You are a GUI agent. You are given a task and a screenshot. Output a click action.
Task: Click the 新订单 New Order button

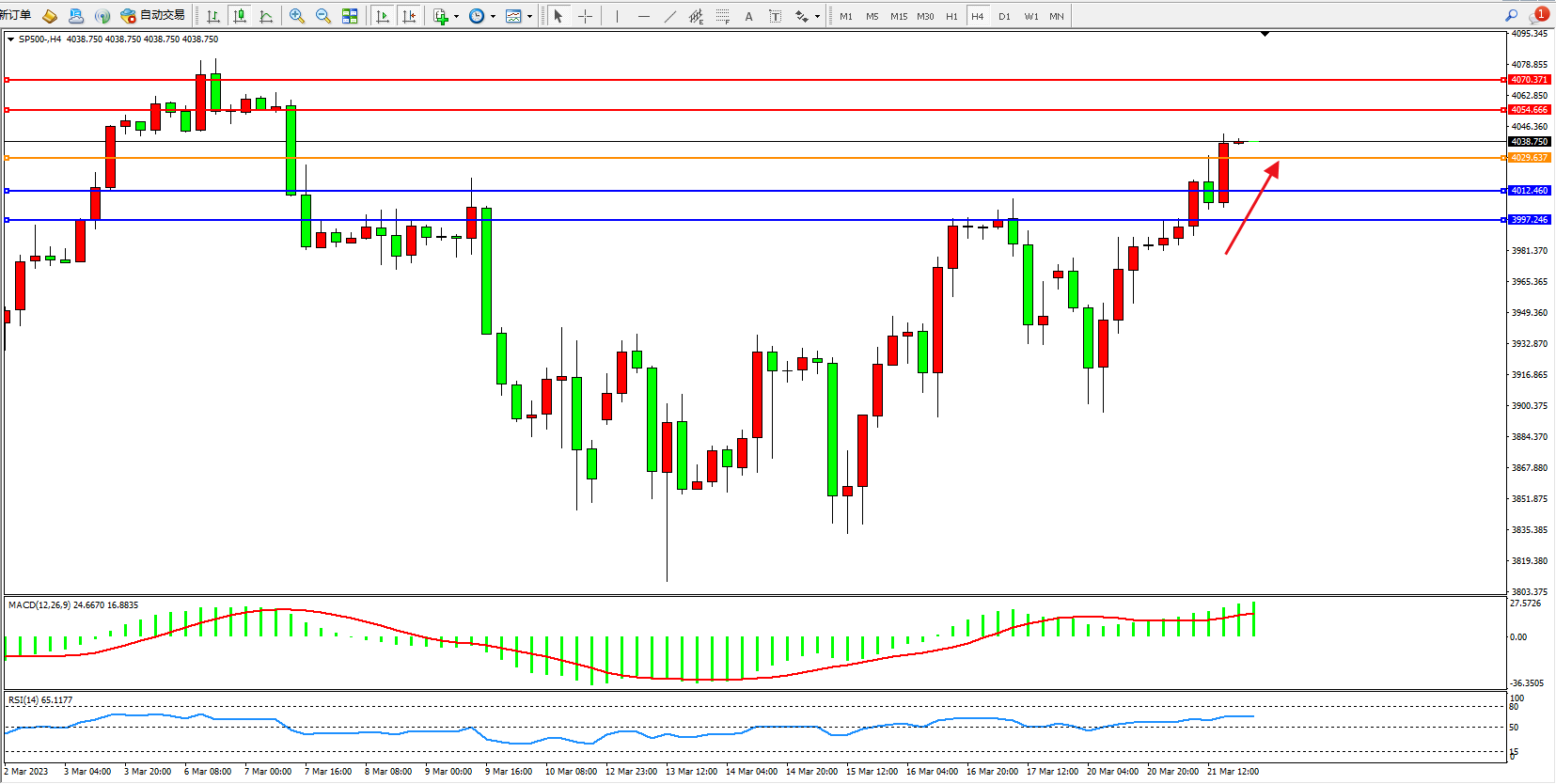pyautogui.click(x=16, y=15)
